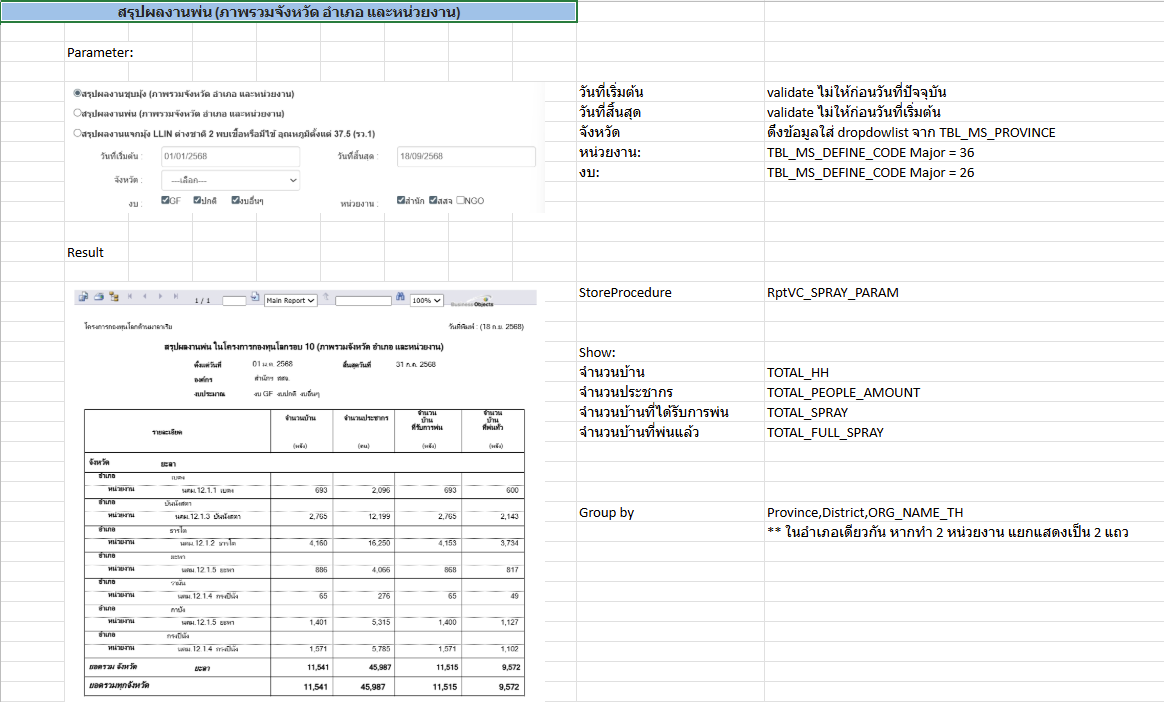
Task: Click the page number input box in the viewer toolbar
Action: (234, 301)
